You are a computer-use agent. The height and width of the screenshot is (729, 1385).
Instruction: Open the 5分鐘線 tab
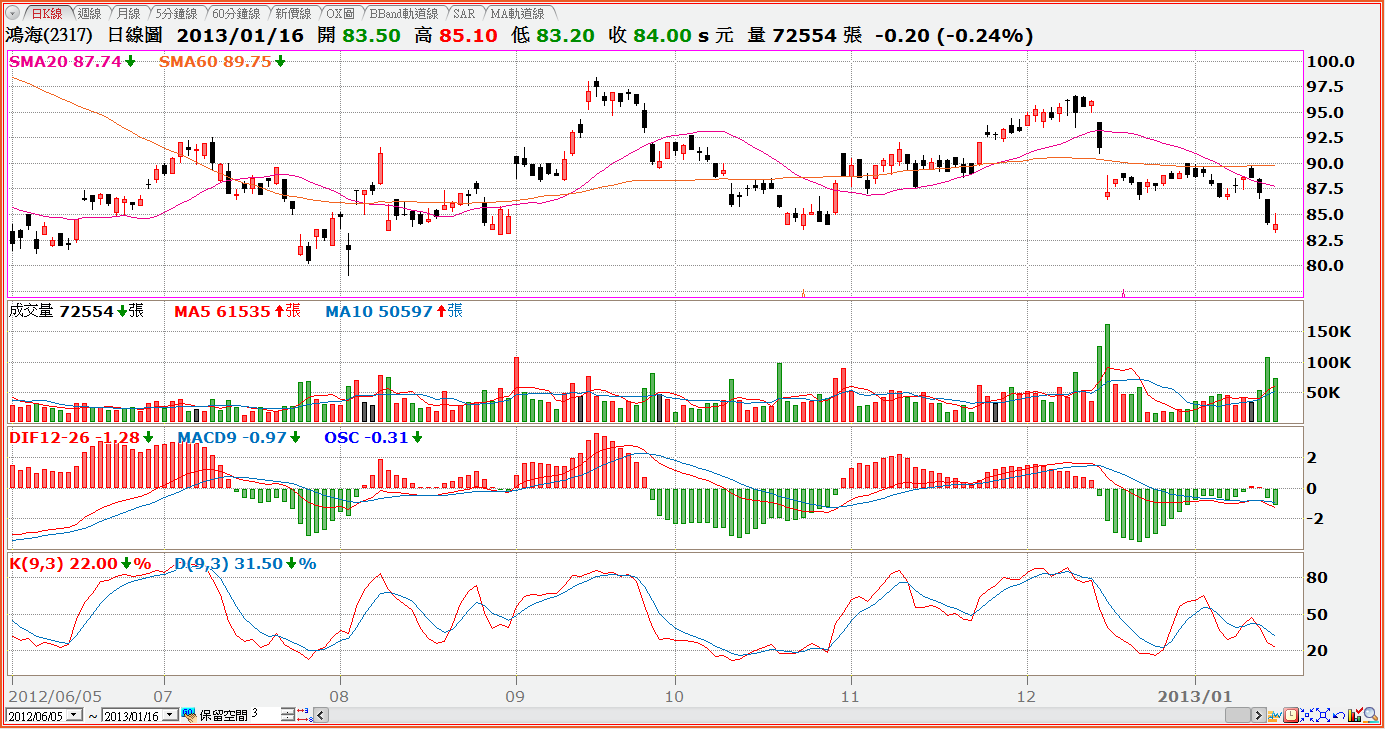click(x=177, y=14)
